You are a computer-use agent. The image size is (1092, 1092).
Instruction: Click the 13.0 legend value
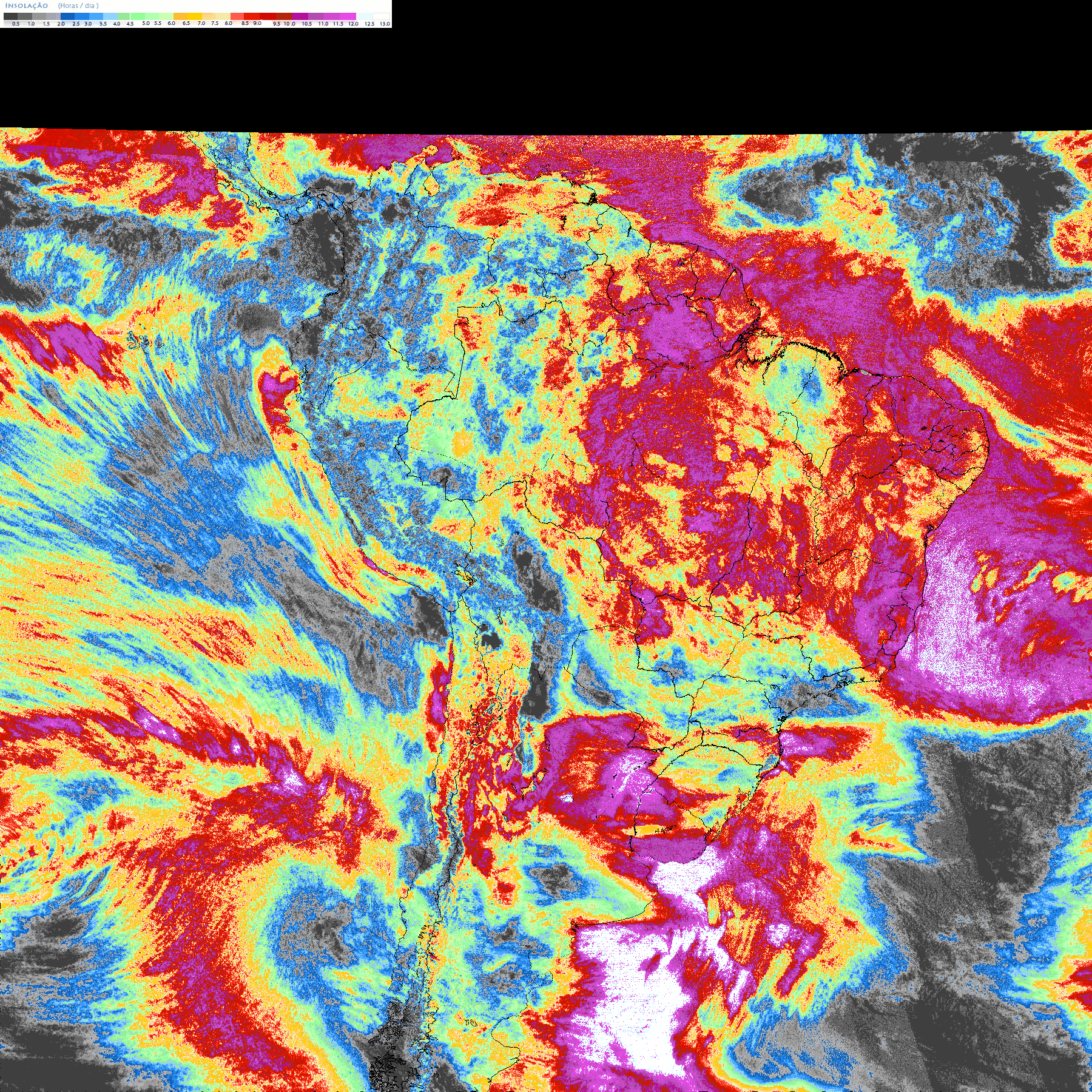(x=385, y=24)
